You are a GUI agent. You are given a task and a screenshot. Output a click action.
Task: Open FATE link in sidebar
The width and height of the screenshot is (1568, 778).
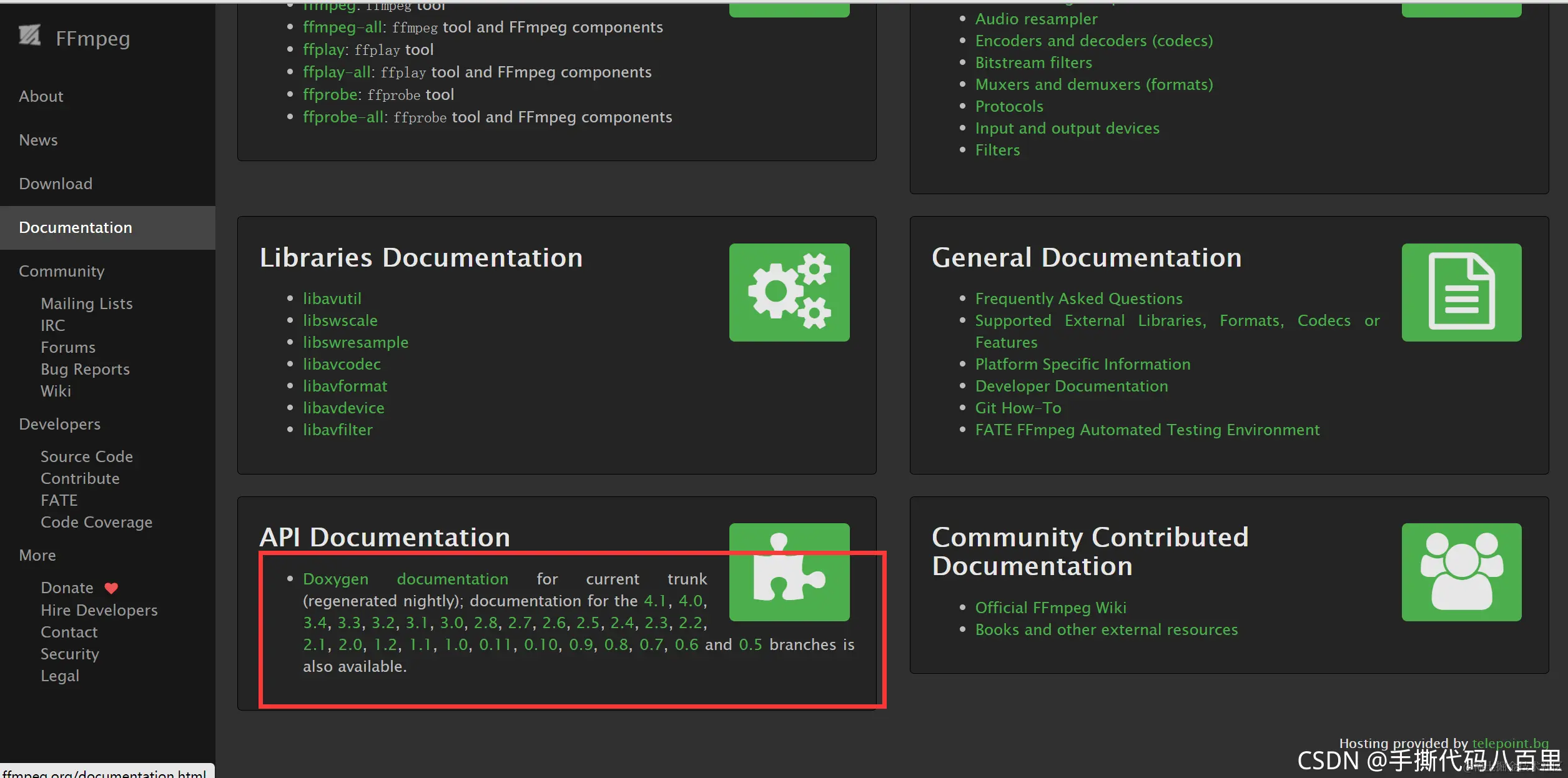click(59, 500)
